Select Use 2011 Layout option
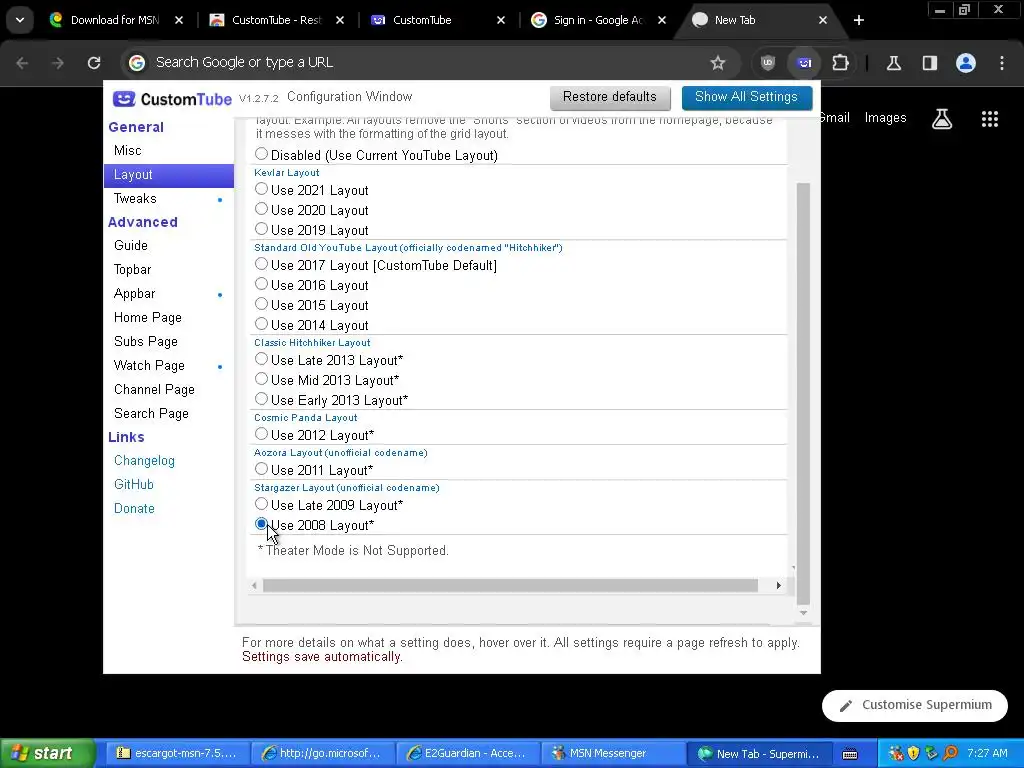This screenshot has width=1024, height=768. [x=261, y=469]
